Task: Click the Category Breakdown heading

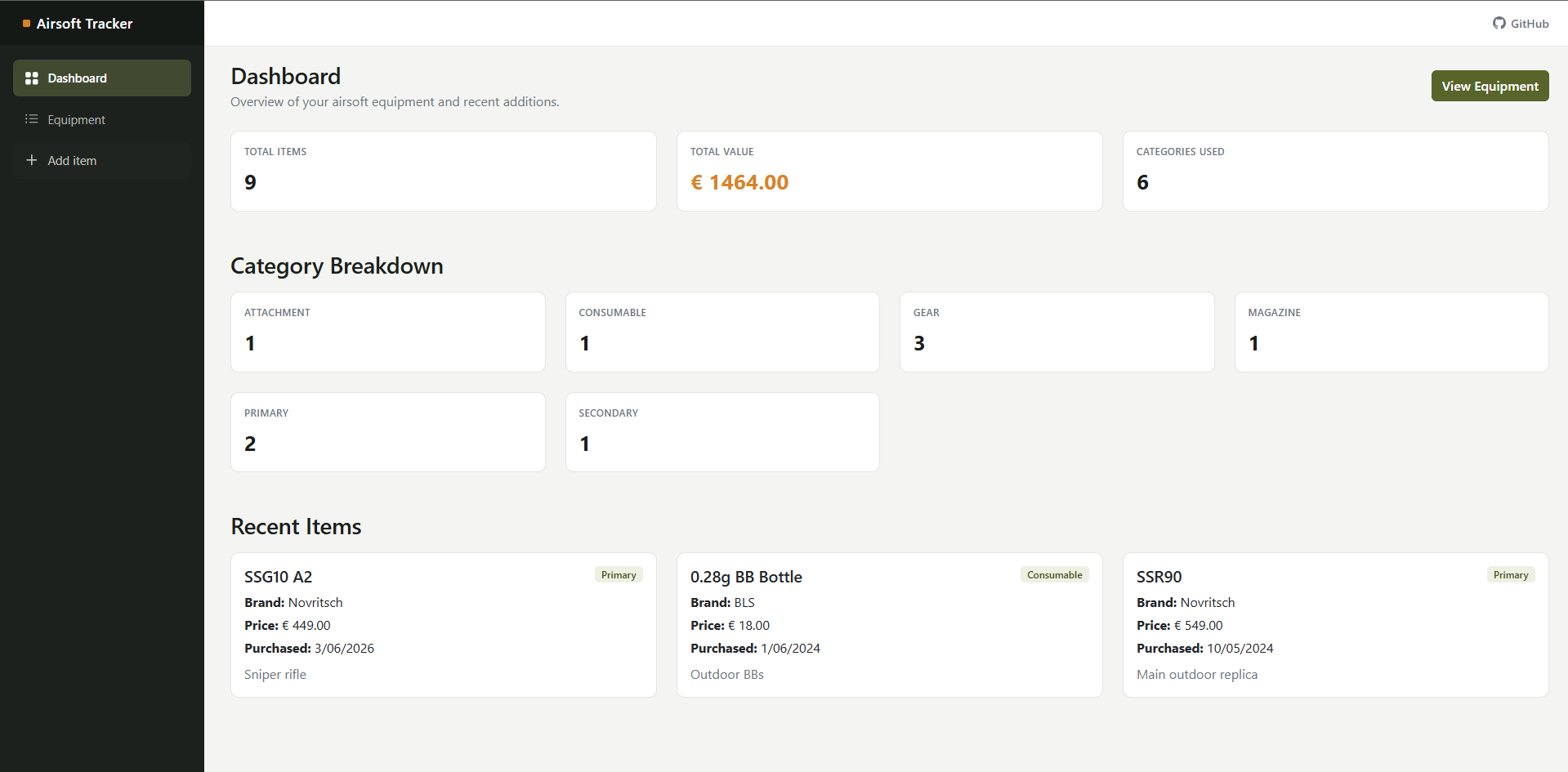Action: 337,266
